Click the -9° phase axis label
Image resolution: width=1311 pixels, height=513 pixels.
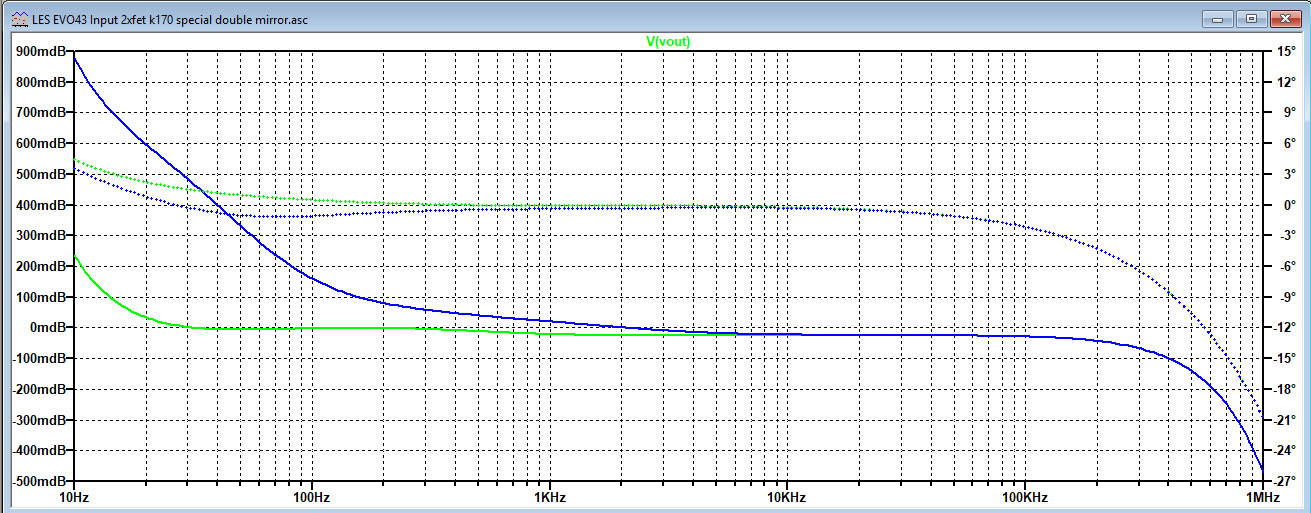(x=1289, y=297)
